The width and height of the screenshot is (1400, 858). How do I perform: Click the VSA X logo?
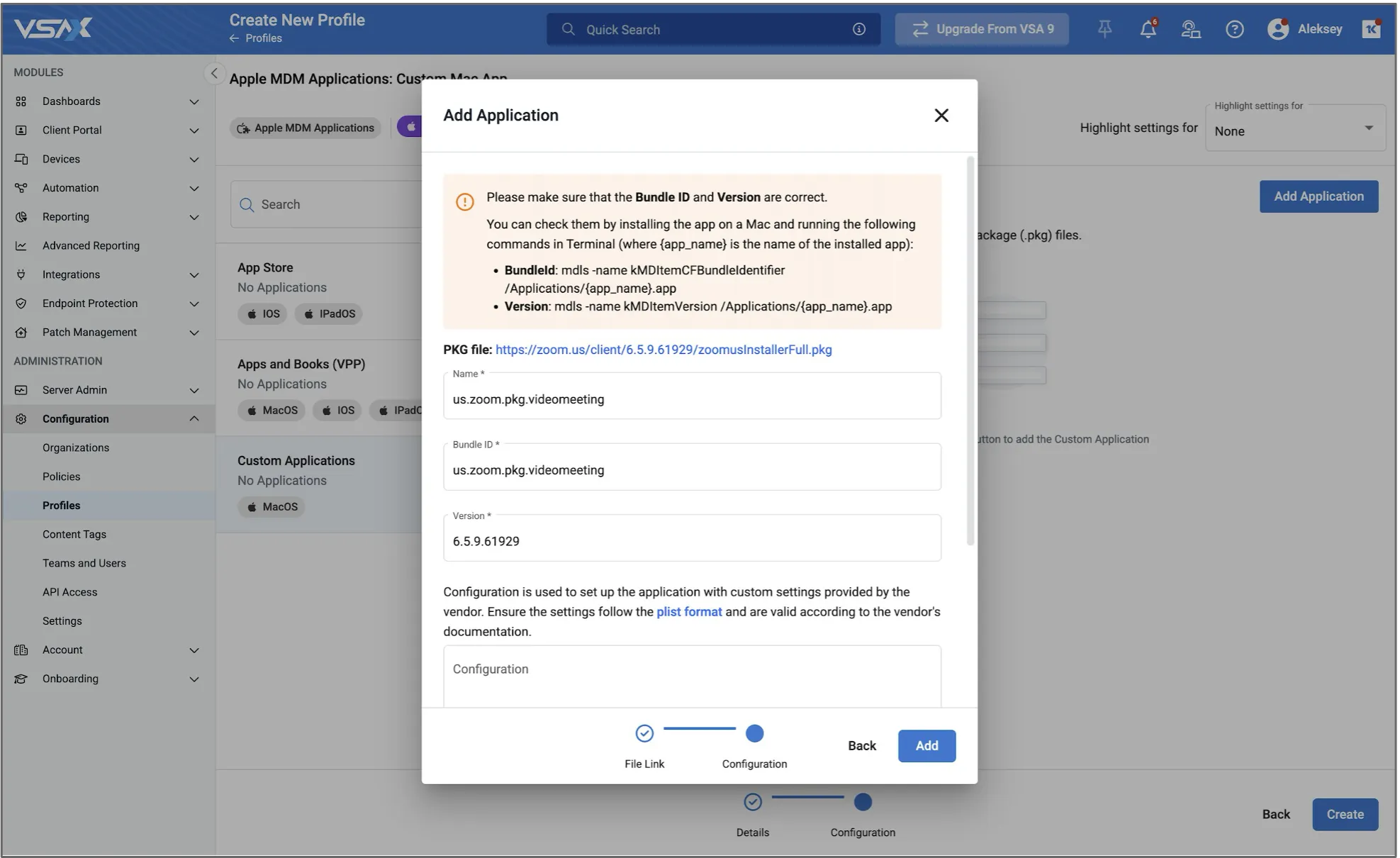[53, 28]
